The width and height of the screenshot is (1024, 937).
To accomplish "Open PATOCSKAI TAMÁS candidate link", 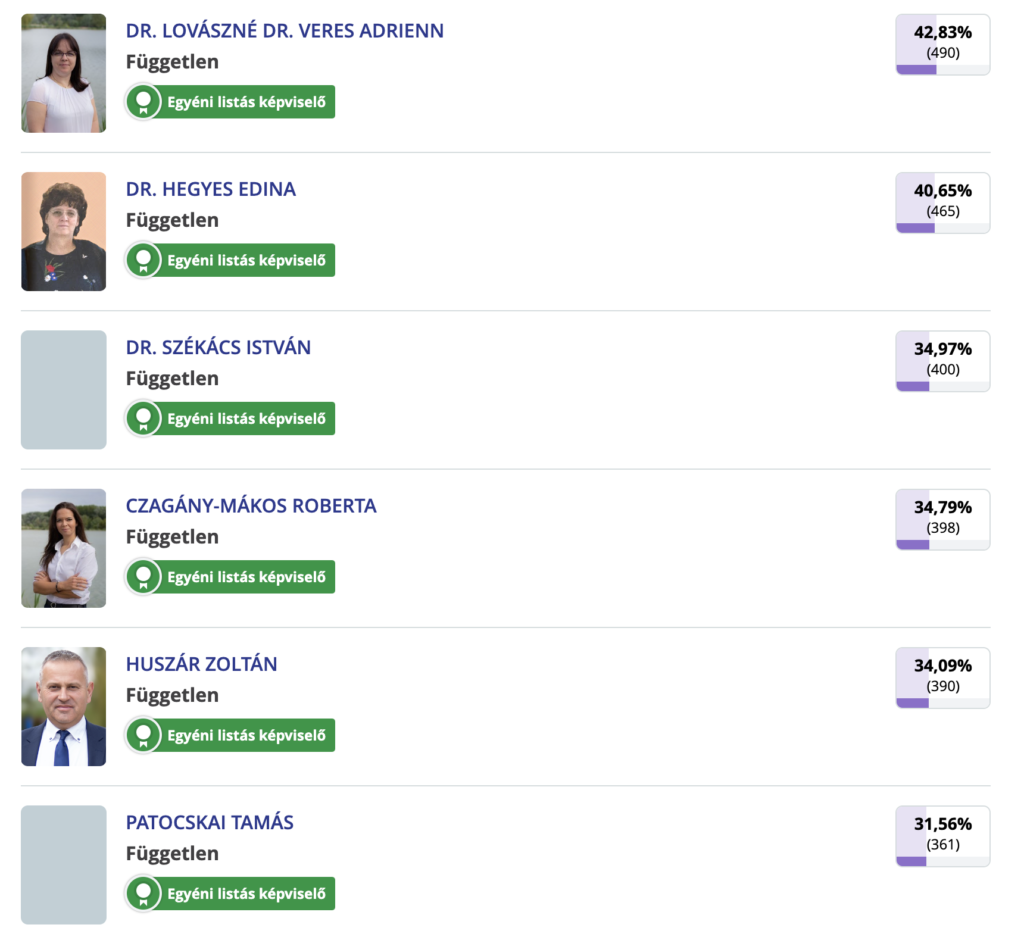I will point(209,823).
